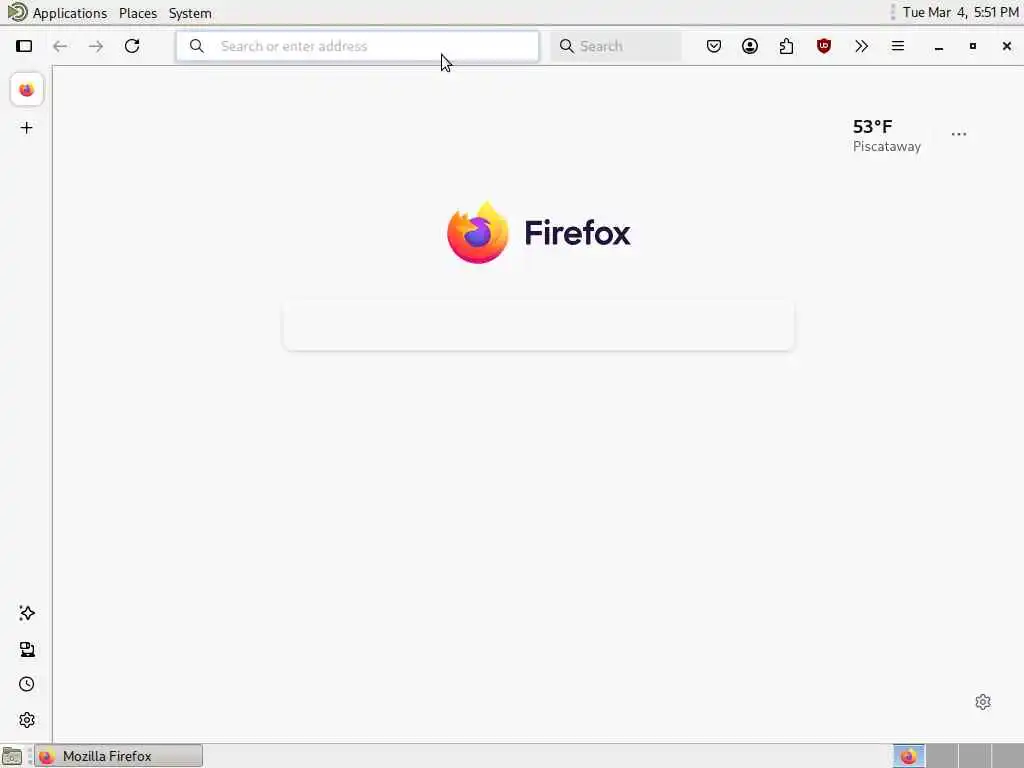The width and height of the screenshot is (1024, 768).
Task: Open the AI chatbot sparkle sidebar icon
Action: tap(27, 613)
